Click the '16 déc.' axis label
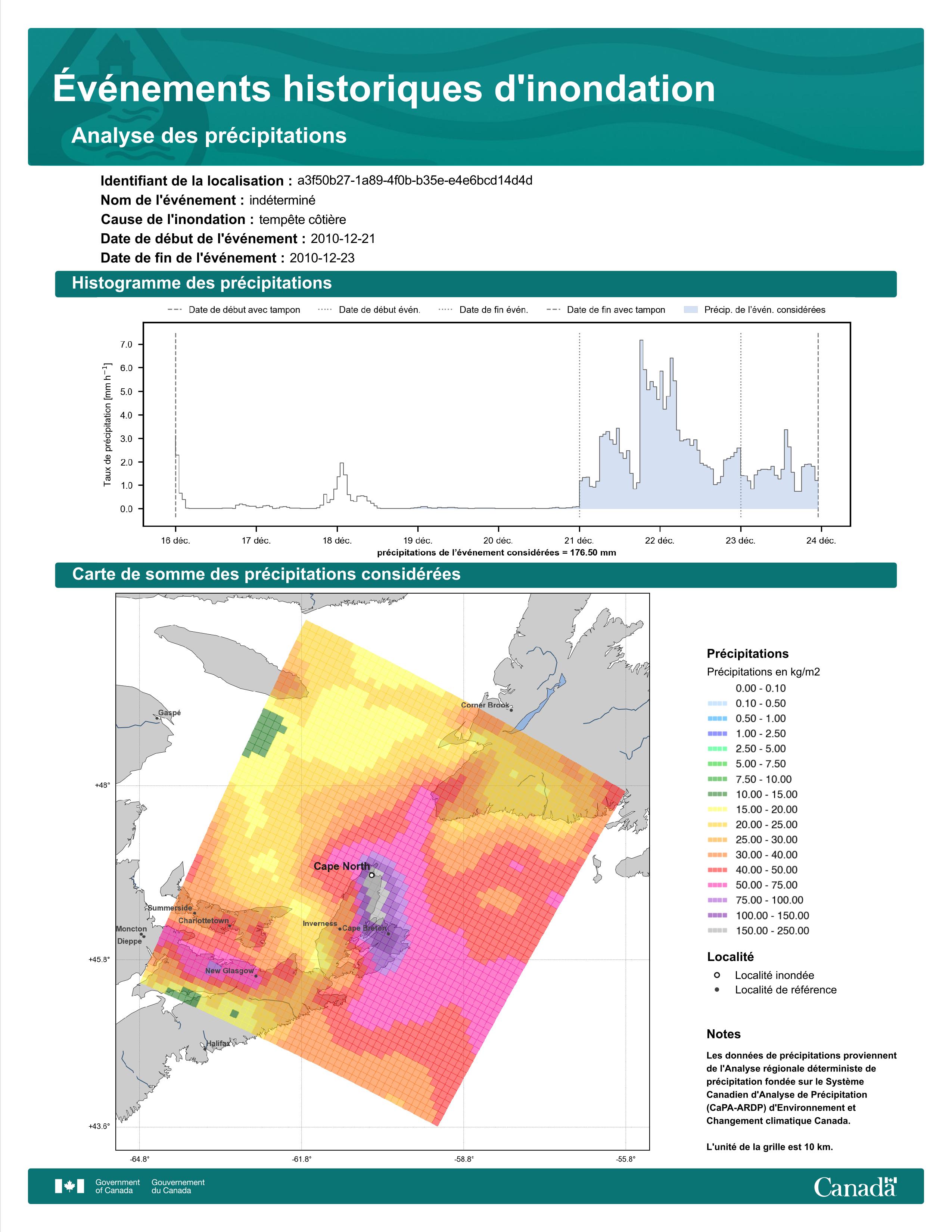This screenshot has width=952, height=1232. [x=175, y=541]
